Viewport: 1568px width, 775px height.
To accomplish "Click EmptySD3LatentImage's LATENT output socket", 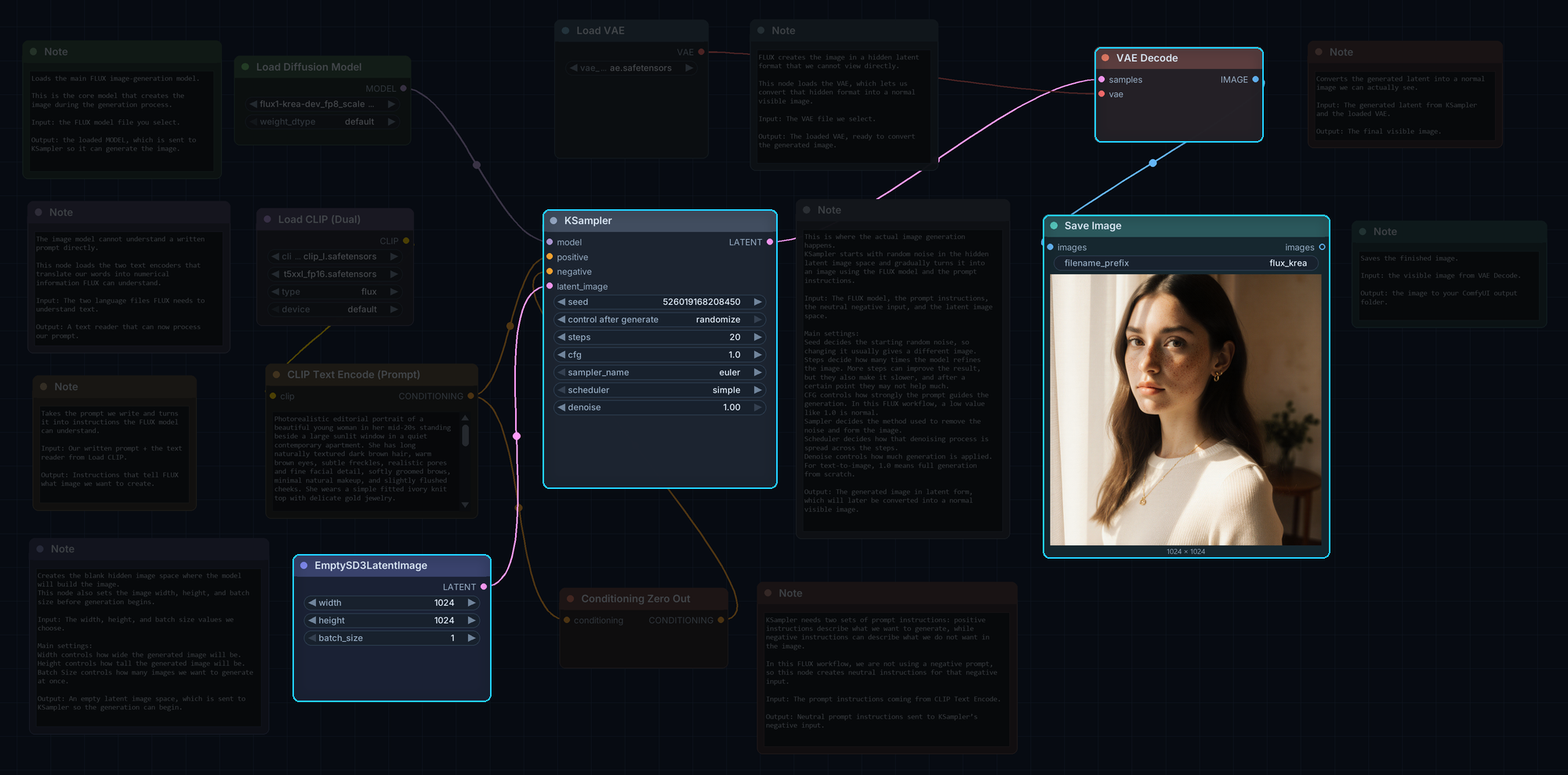I will 484,587.
